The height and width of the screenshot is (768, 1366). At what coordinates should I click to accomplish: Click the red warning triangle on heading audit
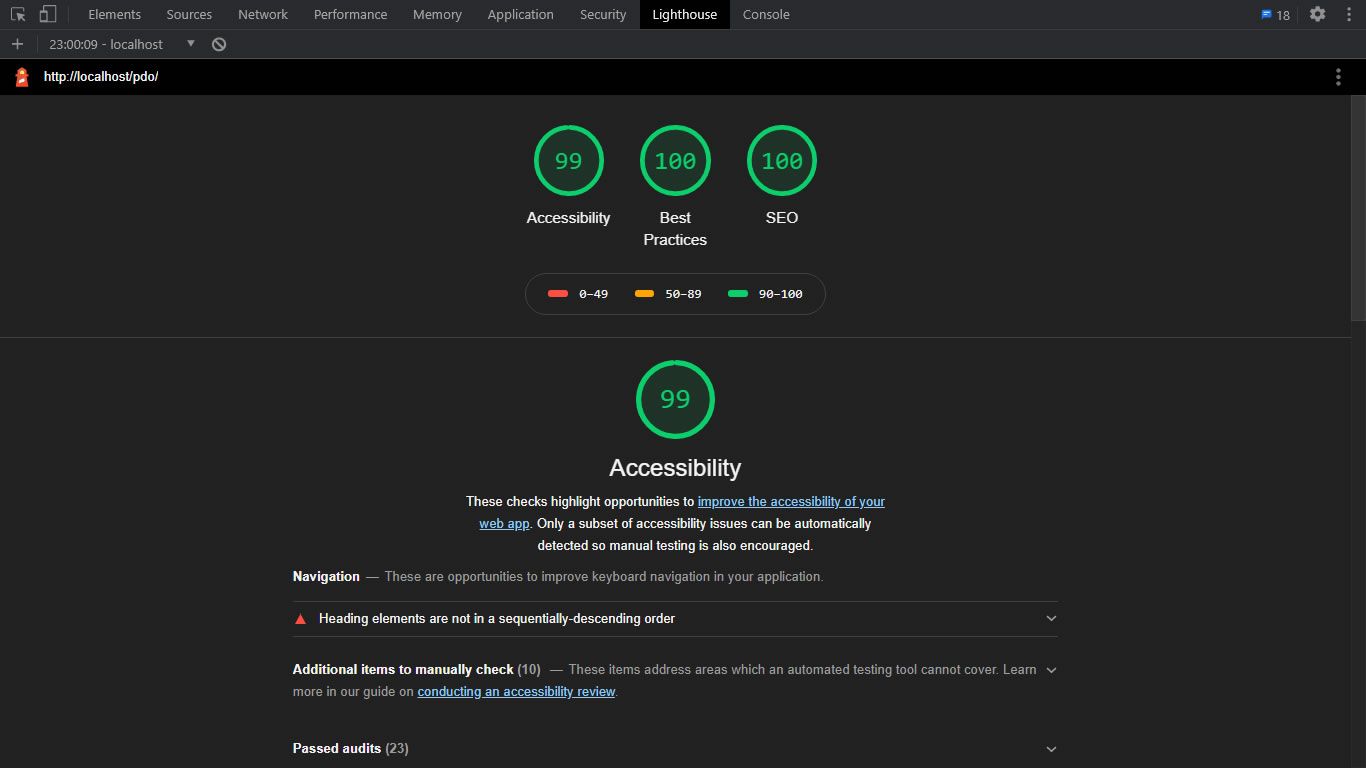[300, 619]
